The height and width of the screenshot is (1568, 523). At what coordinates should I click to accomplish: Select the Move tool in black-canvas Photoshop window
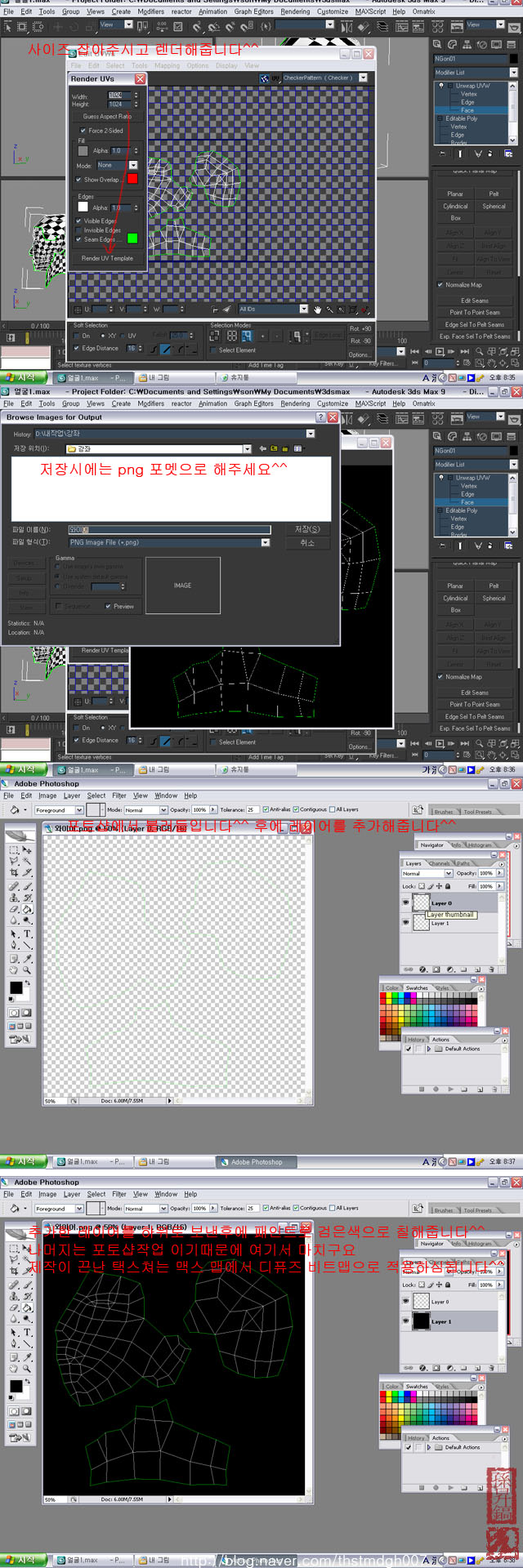pyautogui.click(x=27, y=1249)
